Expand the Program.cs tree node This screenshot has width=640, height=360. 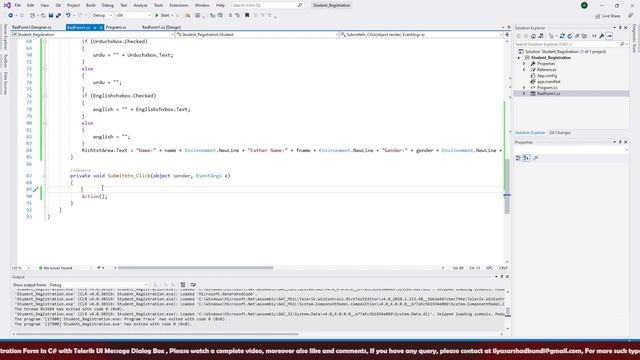point(524,88)
